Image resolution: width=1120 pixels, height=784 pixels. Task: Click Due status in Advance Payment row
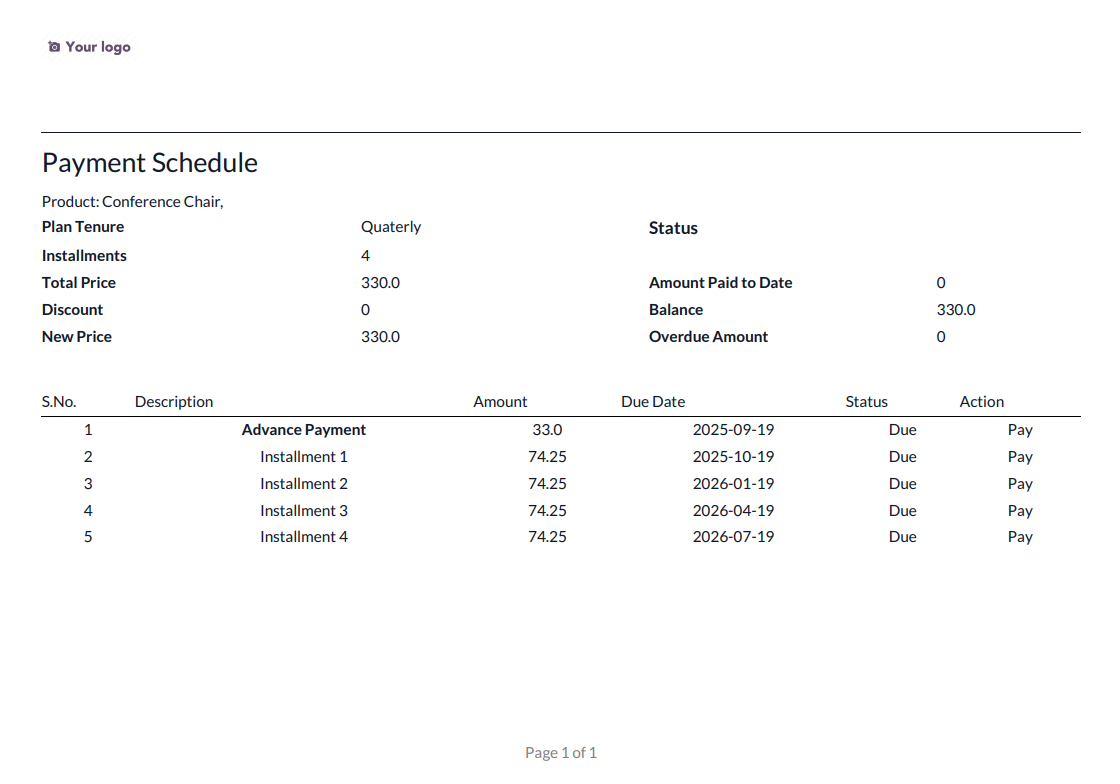pos(903,430)
